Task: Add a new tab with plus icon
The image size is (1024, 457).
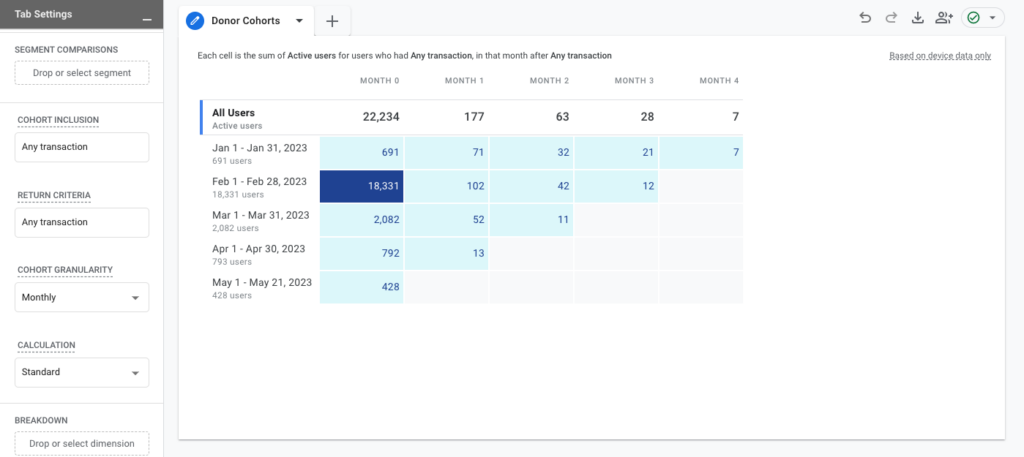Action: (x=332, y=20)
